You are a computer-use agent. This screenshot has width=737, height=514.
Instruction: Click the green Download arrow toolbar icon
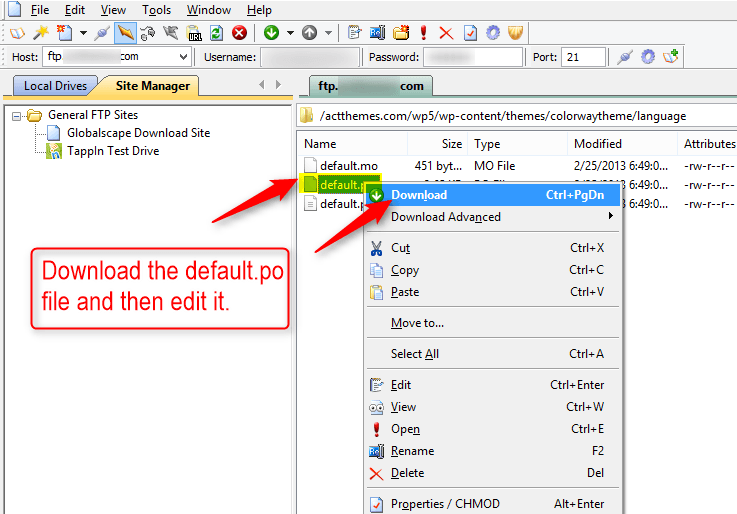(271, 33)
